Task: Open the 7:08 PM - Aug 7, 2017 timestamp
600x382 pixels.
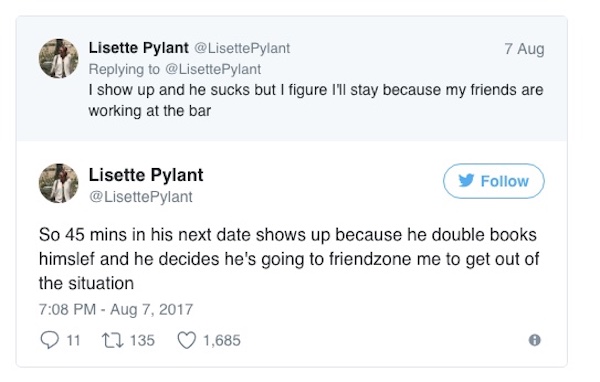Action: click(x=116, y=309)
